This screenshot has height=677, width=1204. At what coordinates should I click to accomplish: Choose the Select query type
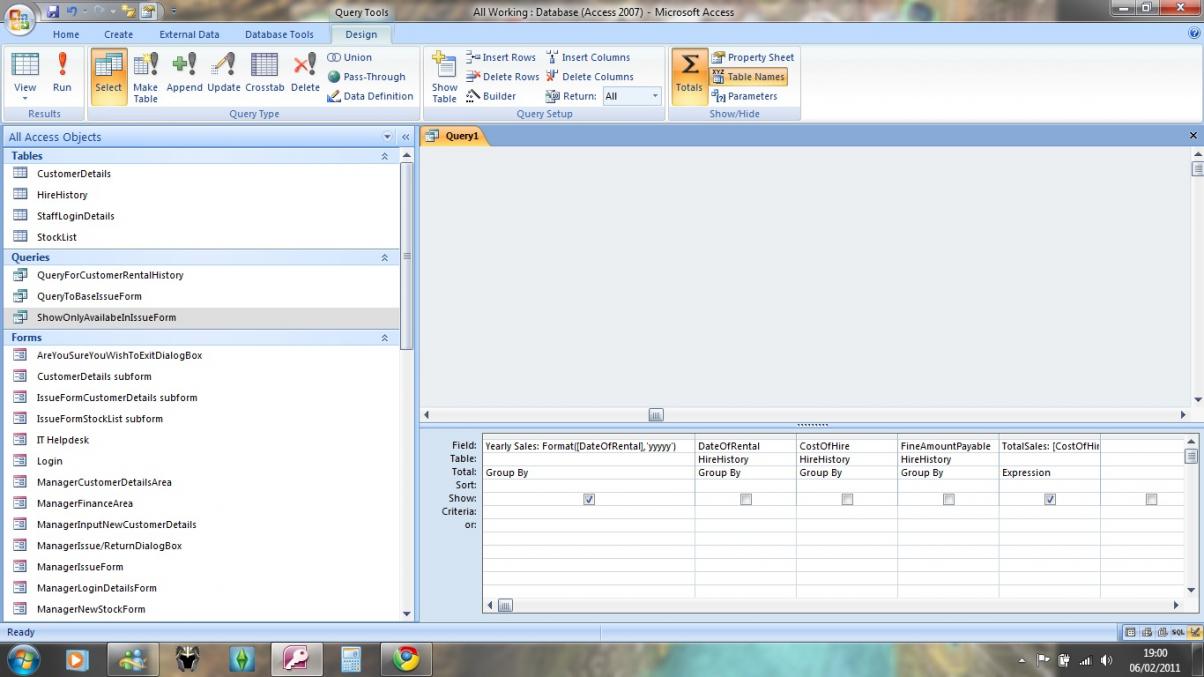[109, 75]
